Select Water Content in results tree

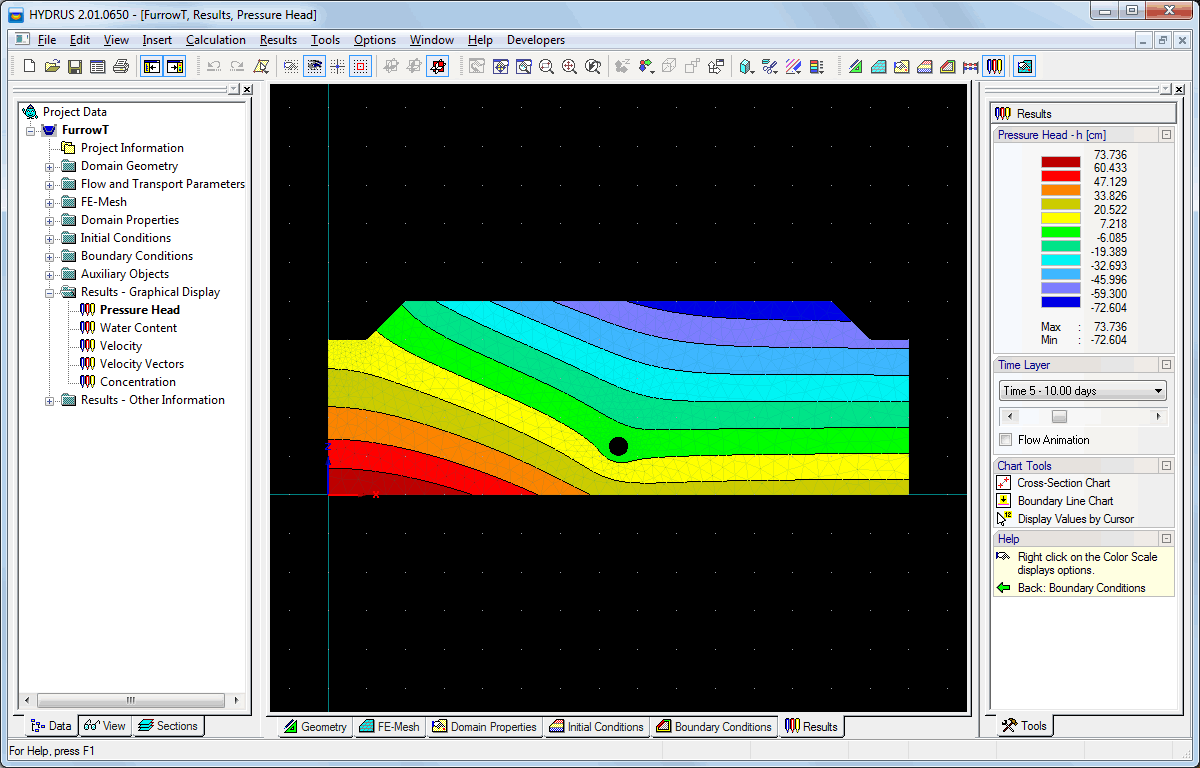click(138, 328)
